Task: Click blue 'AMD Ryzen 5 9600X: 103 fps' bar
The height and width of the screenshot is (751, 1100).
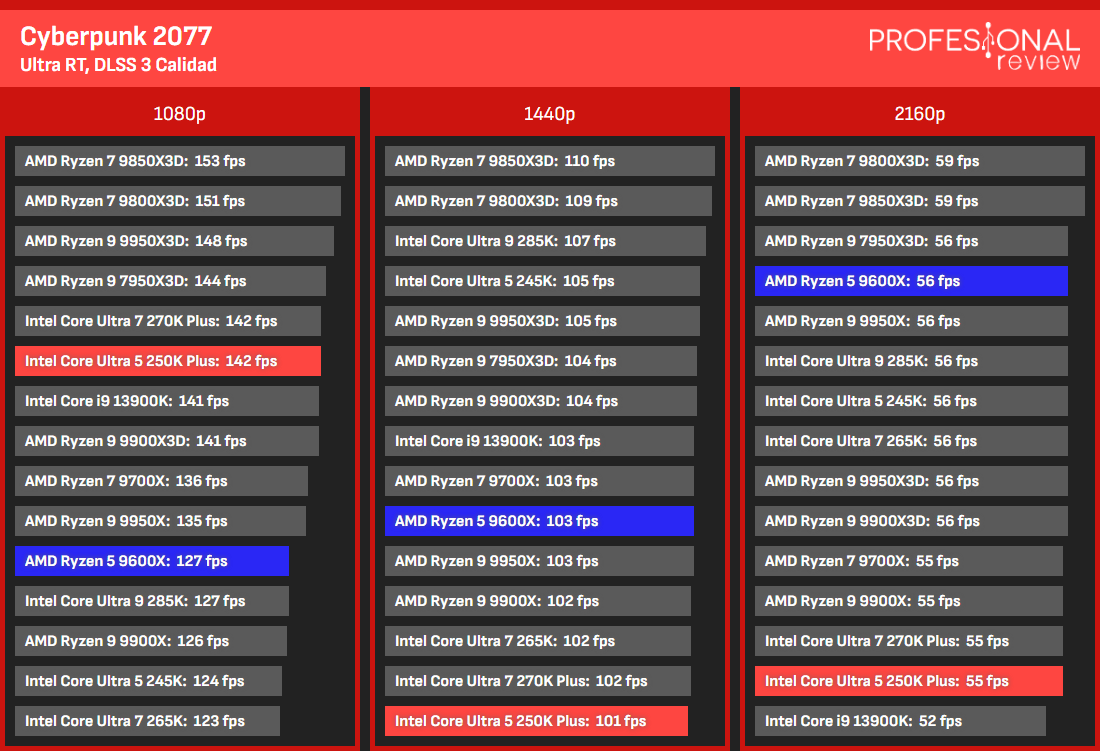Action: (x=539, y=520)
